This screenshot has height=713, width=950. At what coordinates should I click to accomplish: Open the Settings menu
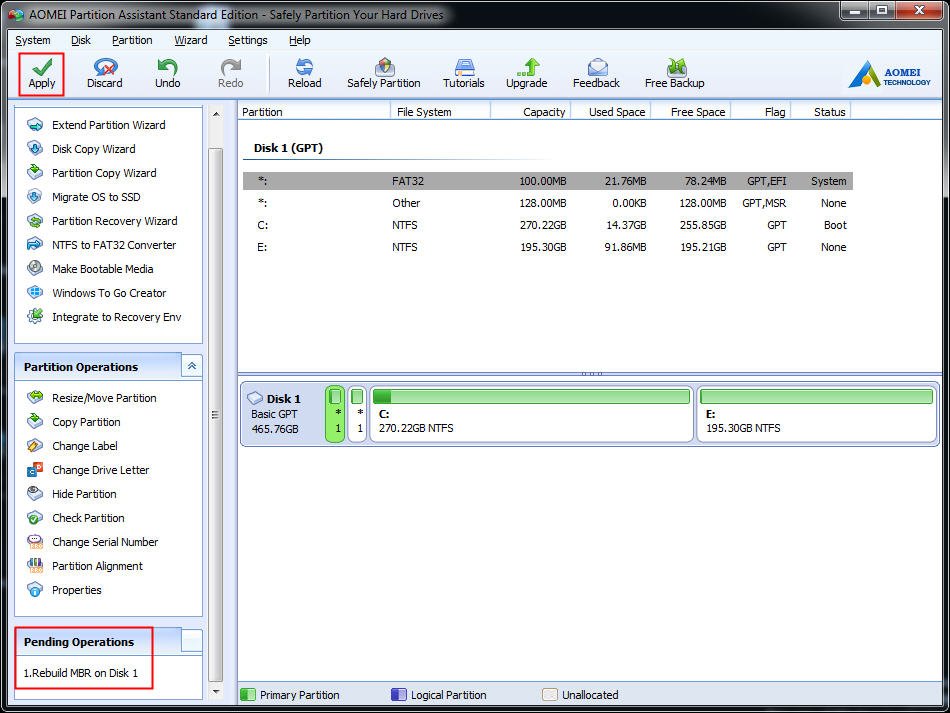[x=248, y=40]
